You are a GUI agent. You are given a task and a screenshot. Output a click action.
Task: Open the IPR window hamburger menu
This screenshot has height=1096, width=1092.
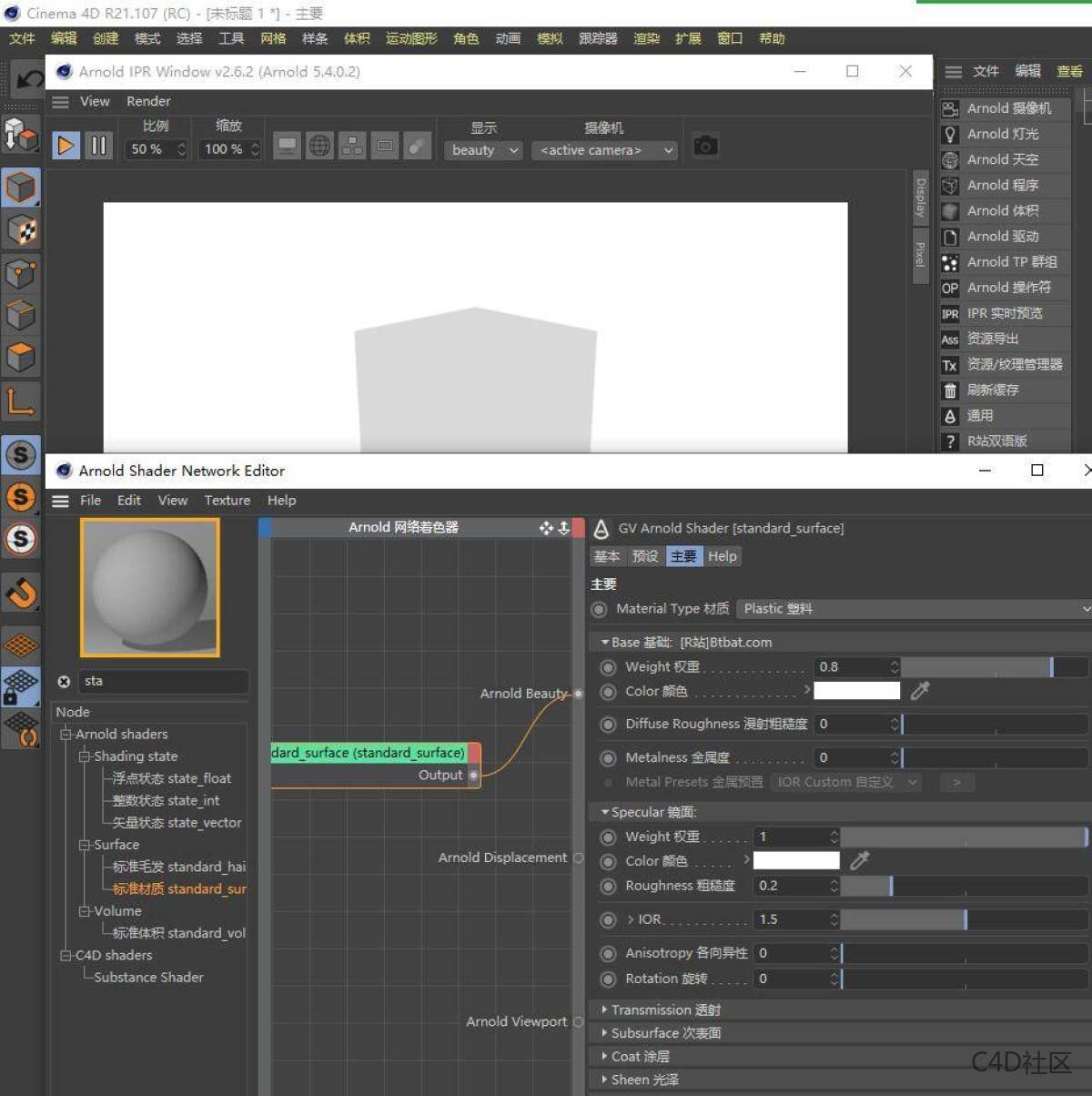60,102
